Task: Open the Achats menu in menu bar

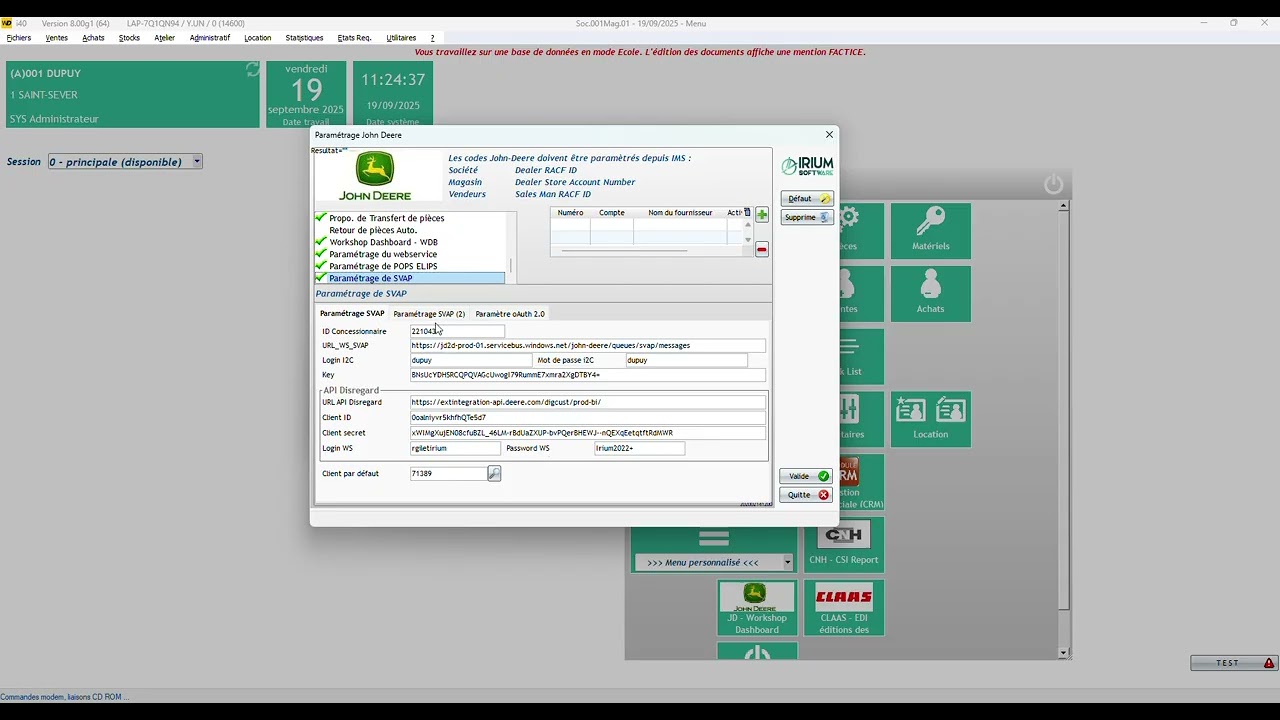Action: click(x=93, y=38)
